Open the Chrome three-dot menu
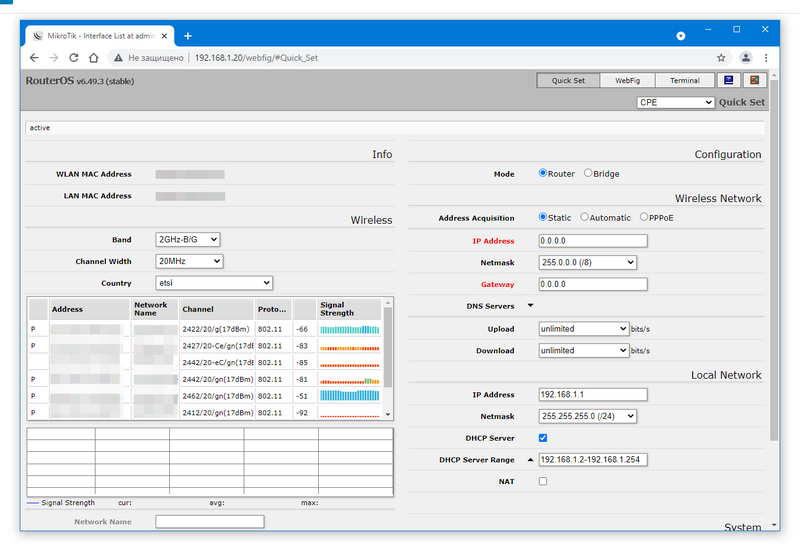This screenshot has width=800, height=551. point(766,58)
